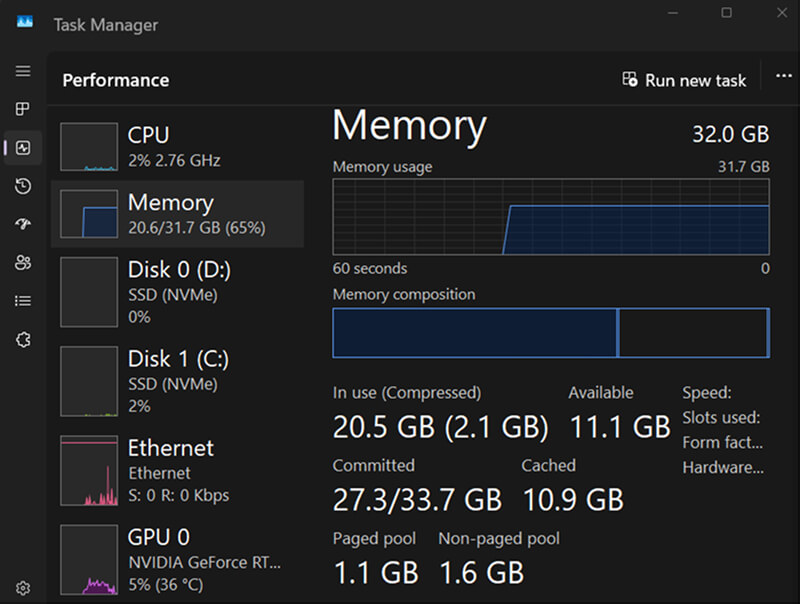The image size is (800, 604).
Task: Select the Performance page icon
Action: click(23, 147)
